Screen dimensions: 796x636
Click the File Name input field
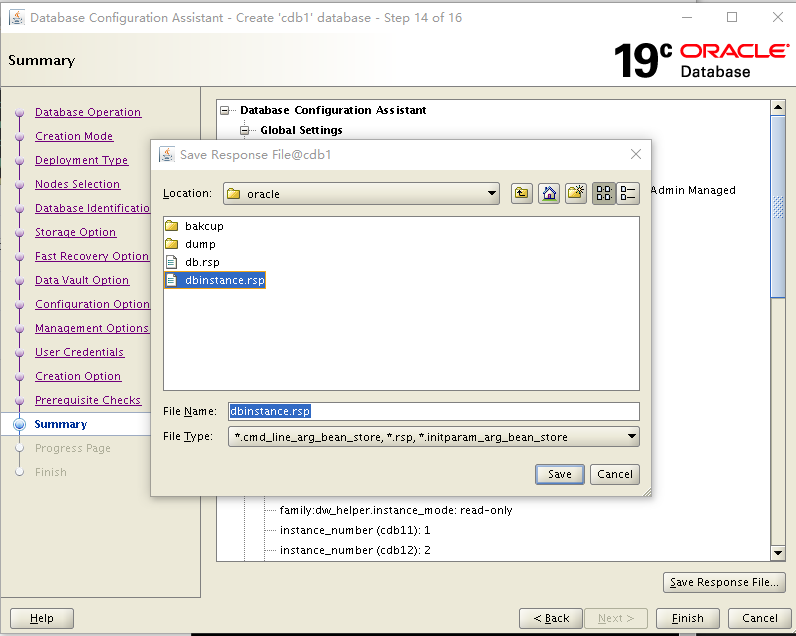click(434, 411)
